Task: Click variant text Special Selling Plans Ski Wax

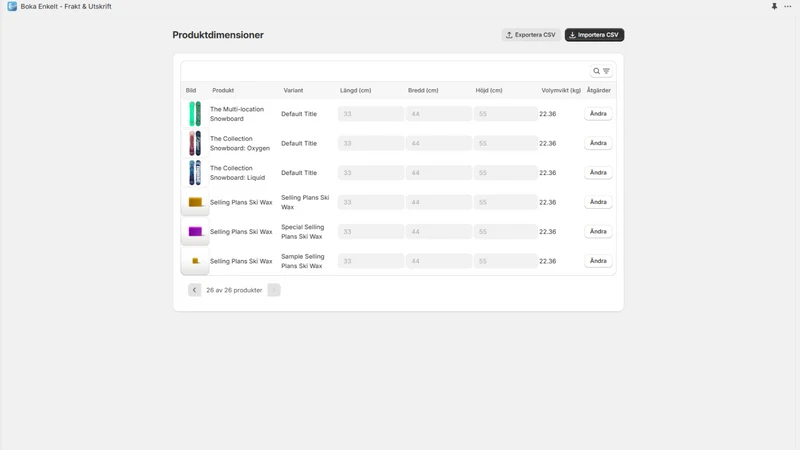Action: pyautogui.click(x=303, y=232)
